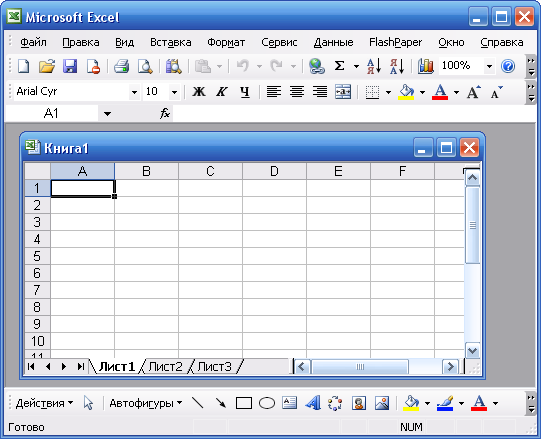The height and width of the screenshot is (439, 541).
Task: Expand the font size 10 dropdown
Action: tap(174, 92)
